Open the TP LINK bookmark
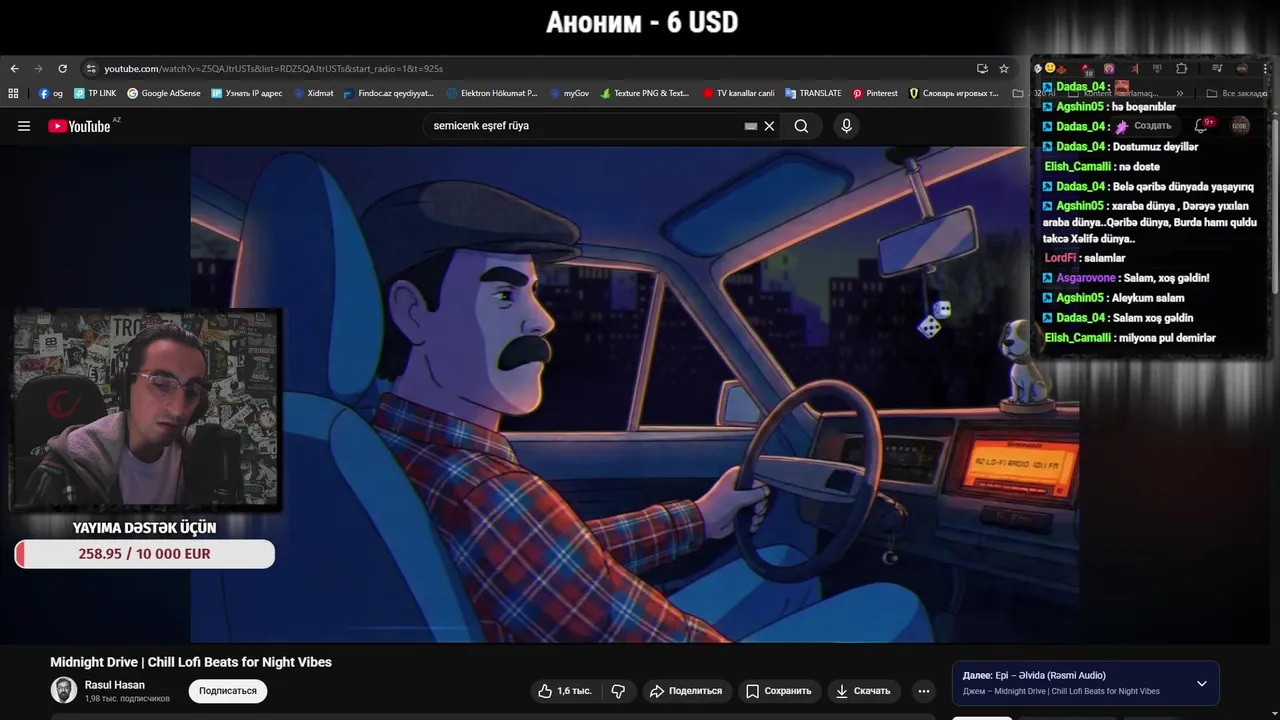This screenshot has width=1280, height=720. pyautogui.click(x=94, y=93)
